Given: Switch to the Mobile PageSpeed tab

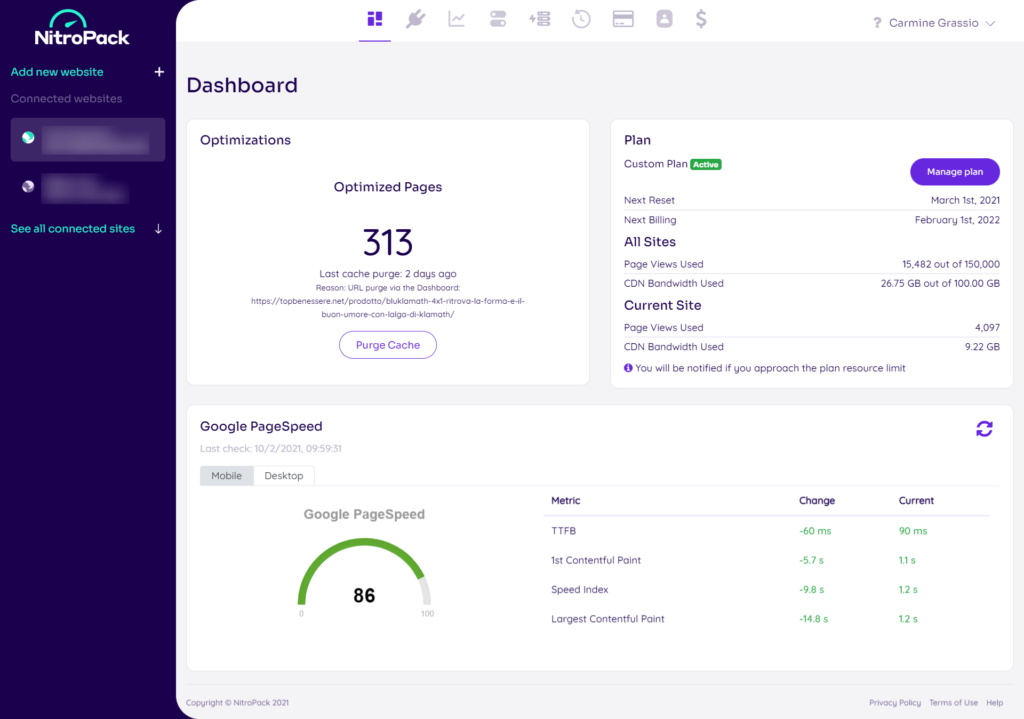Looking at the screenshot, I should click(x=227, y=475).
